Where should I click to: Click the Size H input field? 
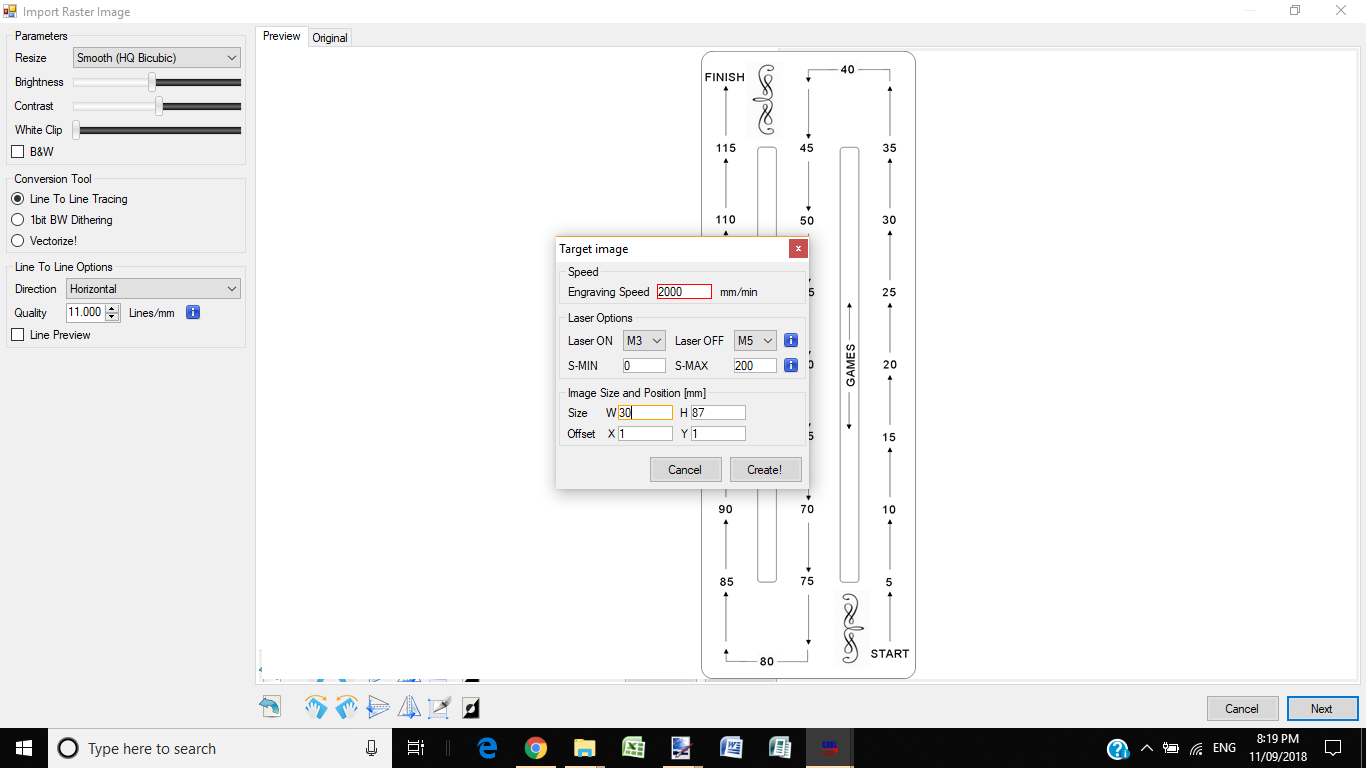tap(718, 412)
